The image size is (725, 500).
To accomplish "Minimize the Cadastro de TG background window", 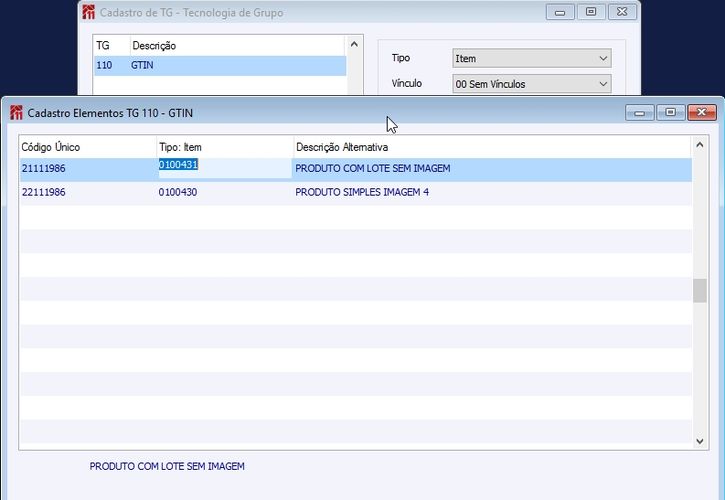I will tap(560, 12).
